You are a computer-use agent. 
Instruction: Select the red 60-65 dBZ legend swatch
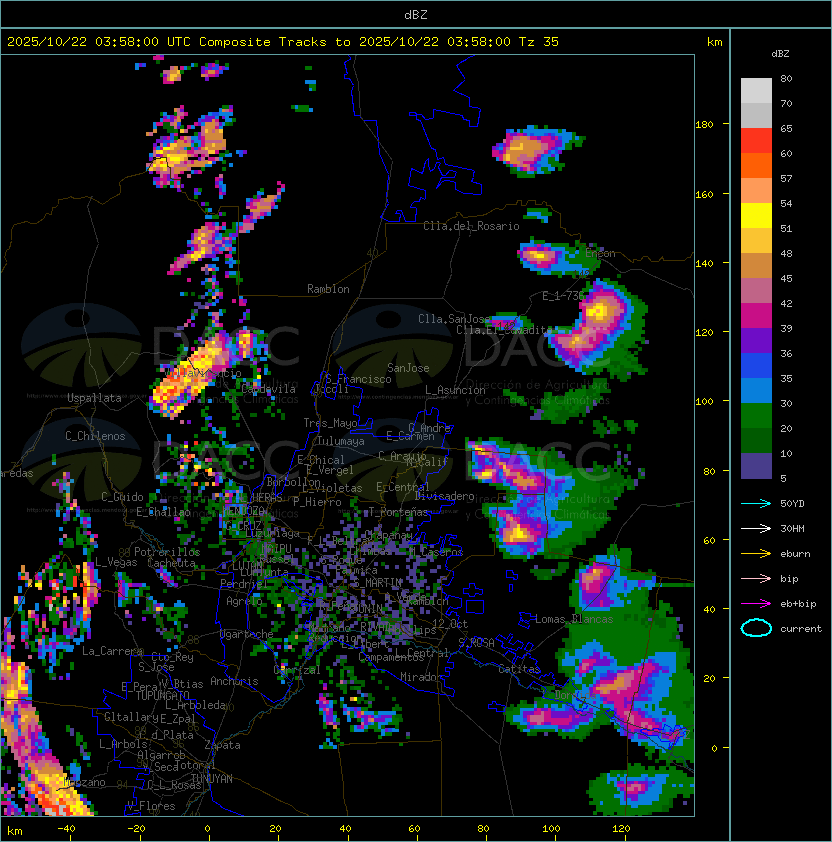[756, 141]
